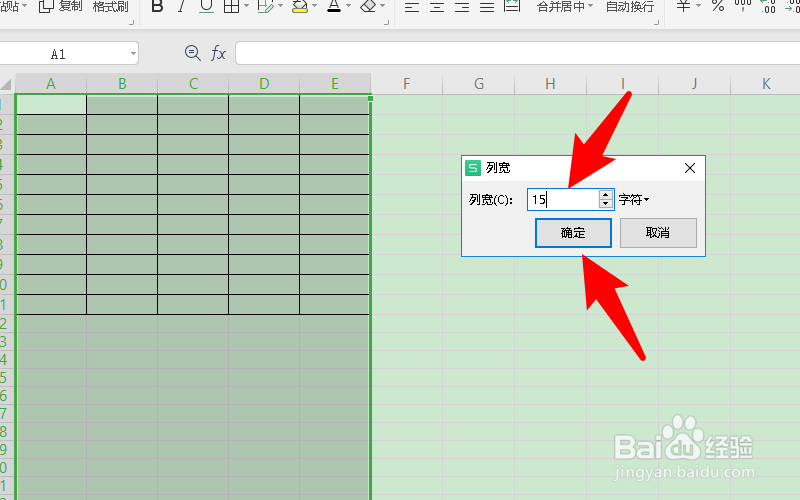Select column J header
The height and width of the screenshot is (500, 800).
click(x=694, y=84)
